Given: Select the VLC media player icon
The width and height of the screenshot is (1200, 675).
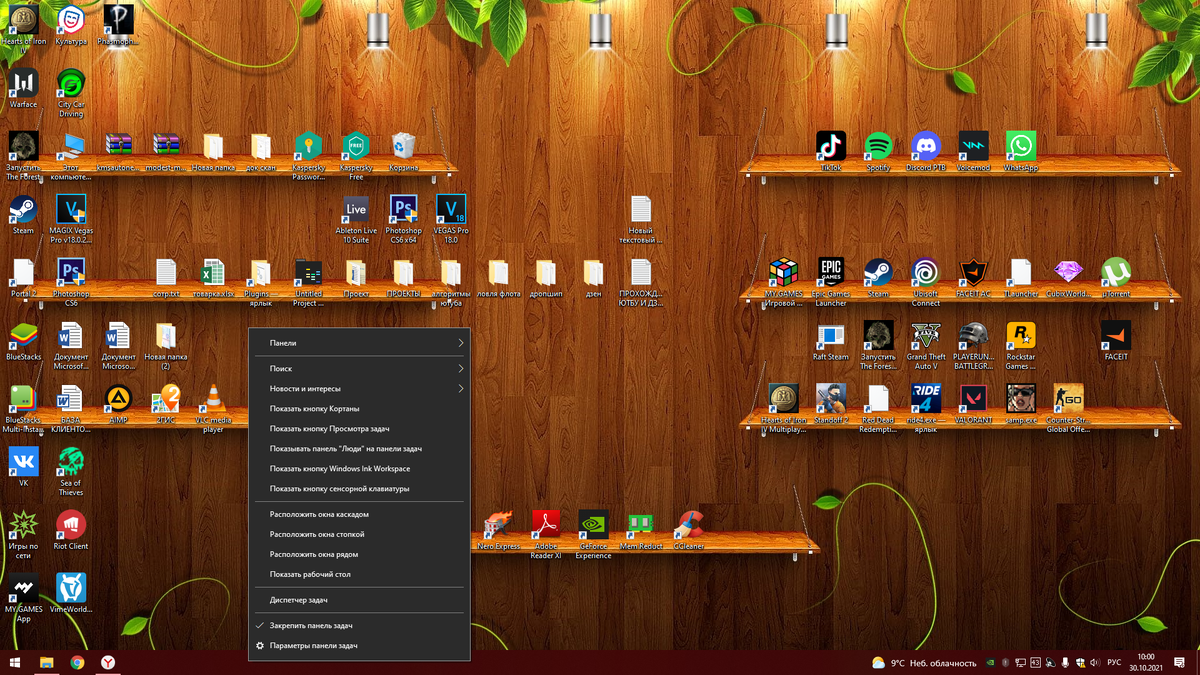Looking at the screenshot, I should pyautogui.click(x=213, y=409).
